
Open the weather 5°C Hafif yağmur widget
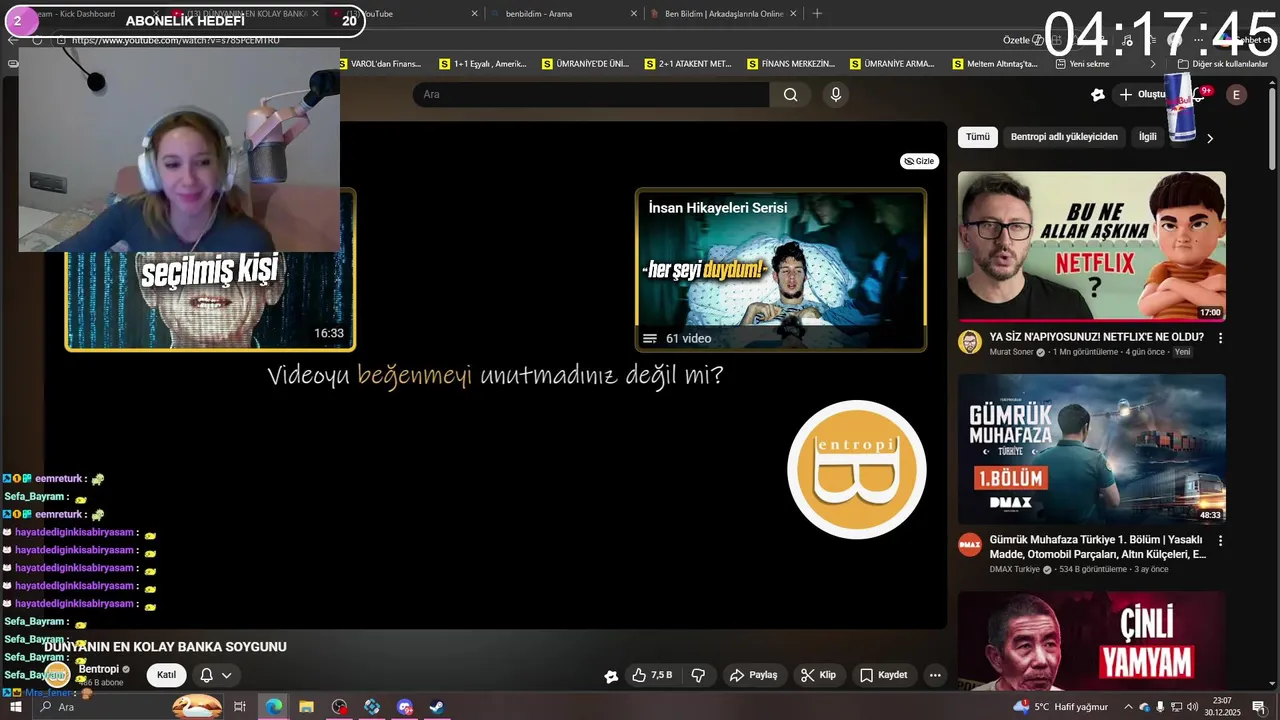1060,707
